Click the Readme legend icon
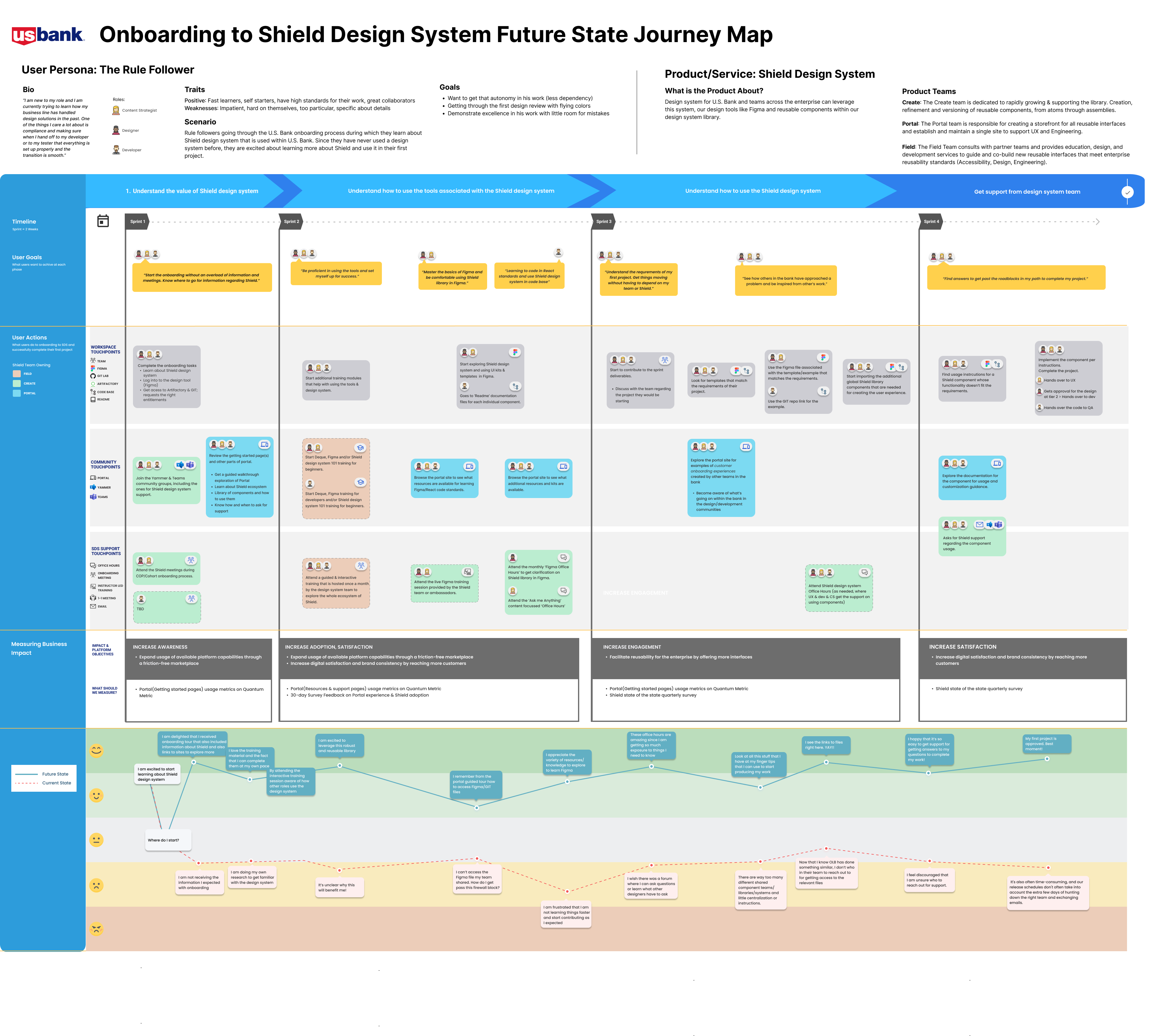 click(x=93, y=399)
